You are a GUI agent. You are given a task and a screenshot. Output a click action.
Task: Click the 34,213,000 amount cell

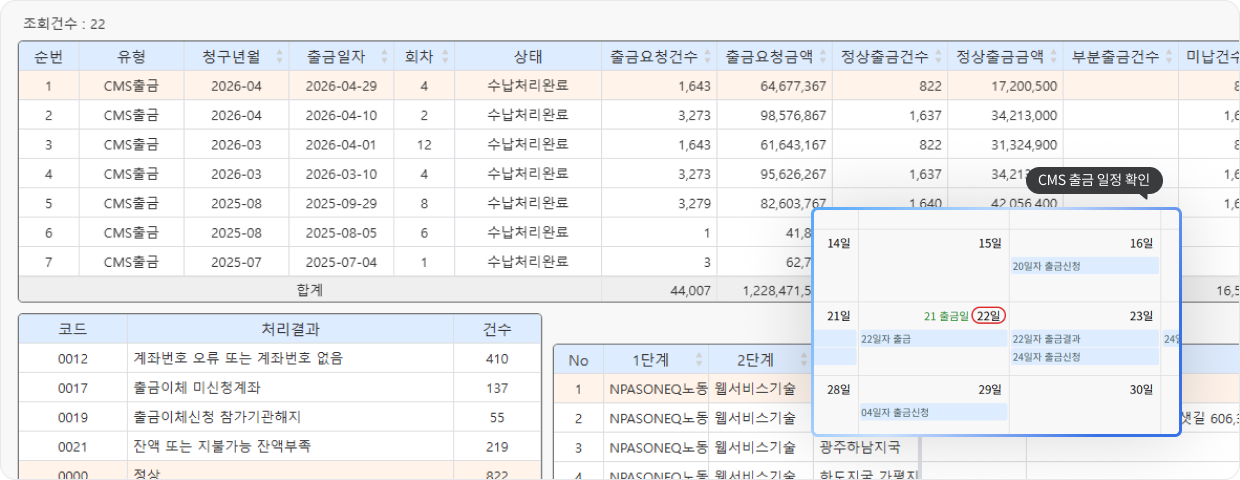(1005, 115)
